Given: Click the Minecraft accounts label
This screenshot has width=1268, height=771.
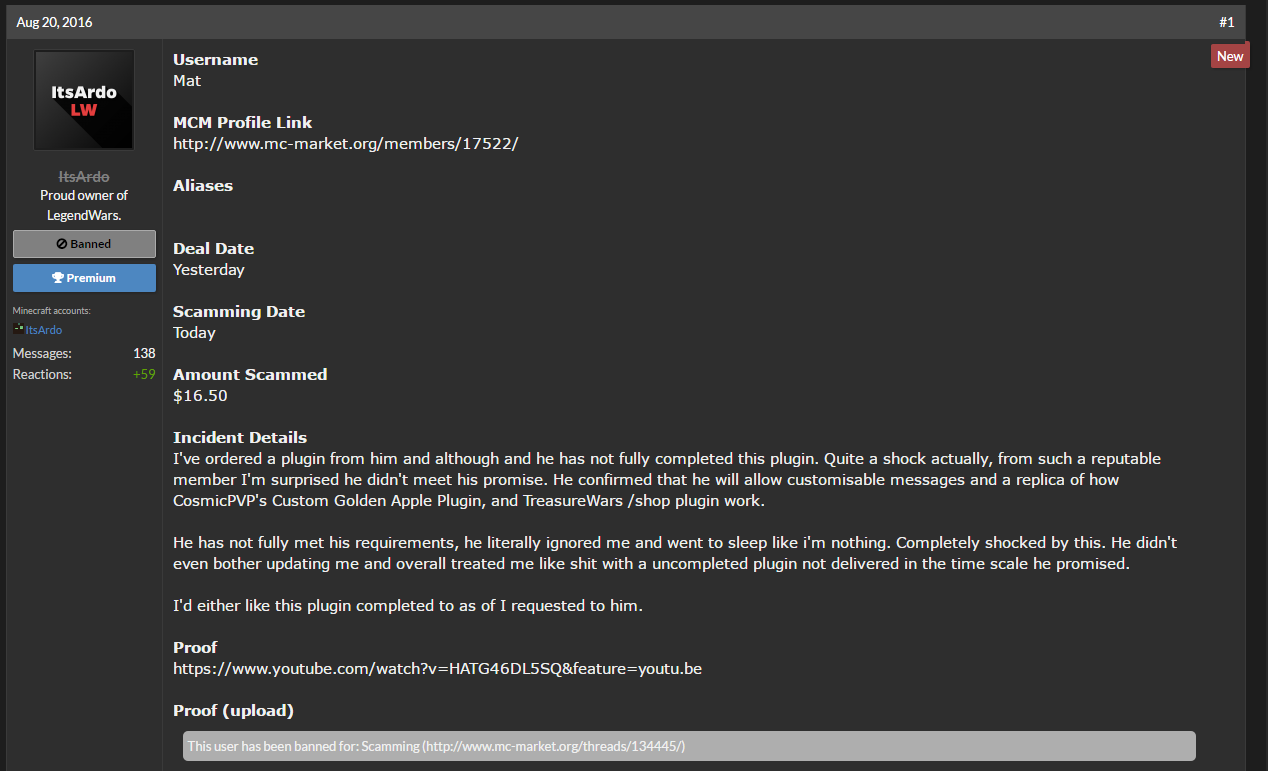Looking at the screenshot, I should click(51, 311).
